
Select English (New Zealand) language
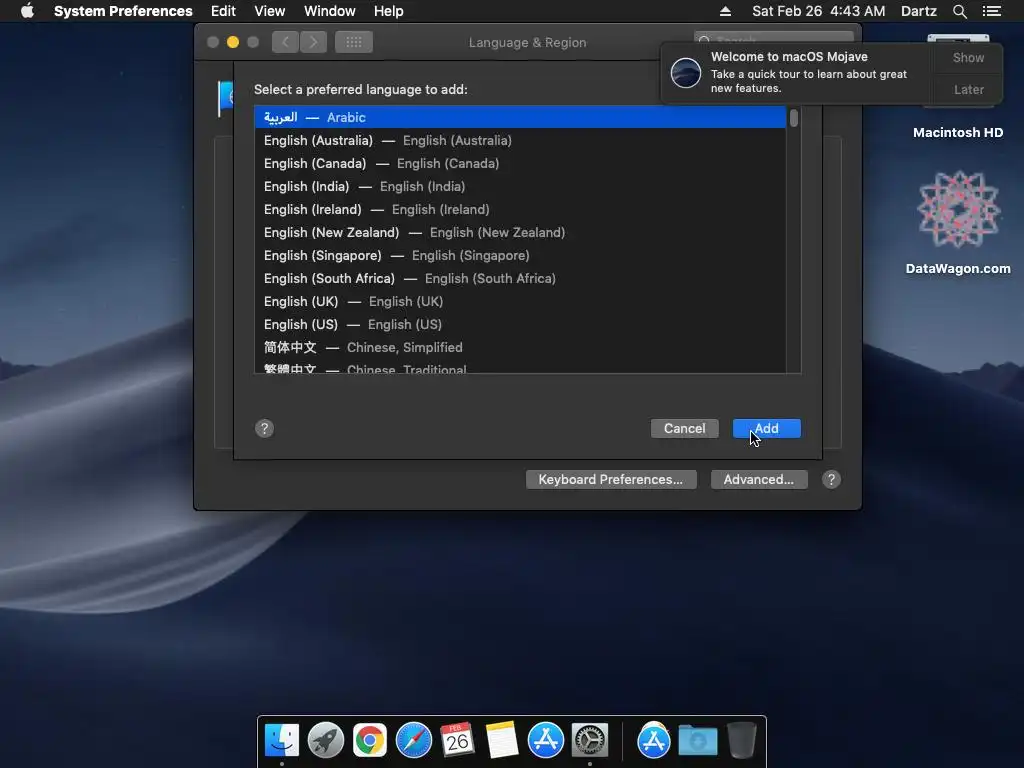point(520,232)
